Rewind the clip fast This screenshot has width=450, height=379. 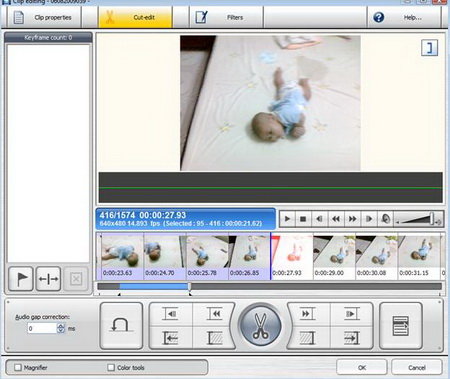pos(336,219)
